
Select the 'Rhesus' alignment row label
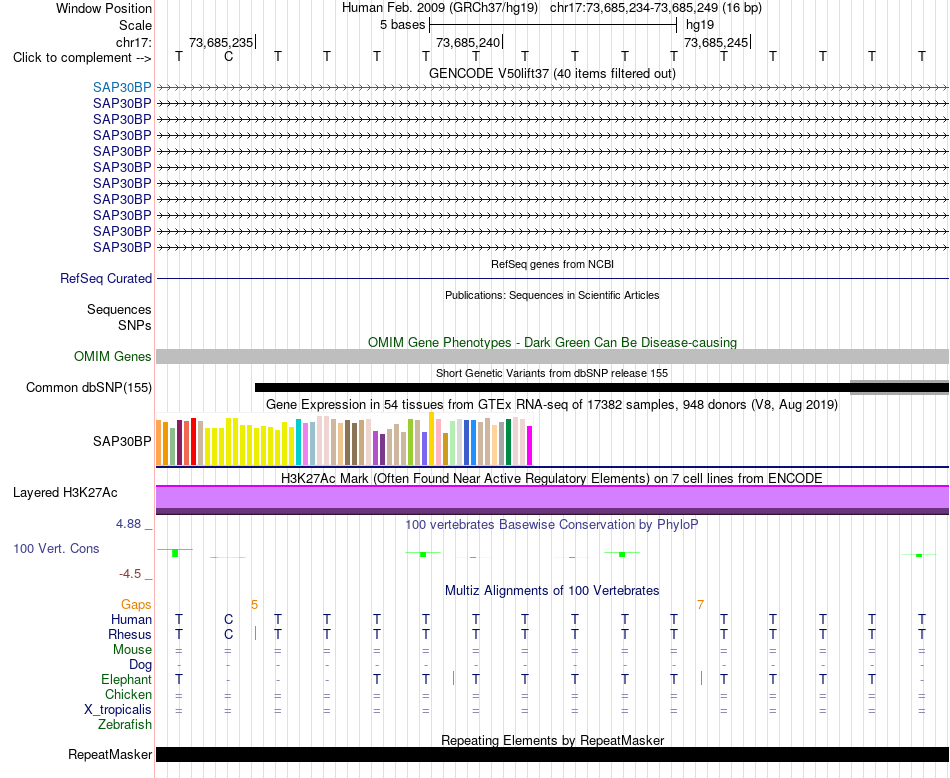click(130, 634)
